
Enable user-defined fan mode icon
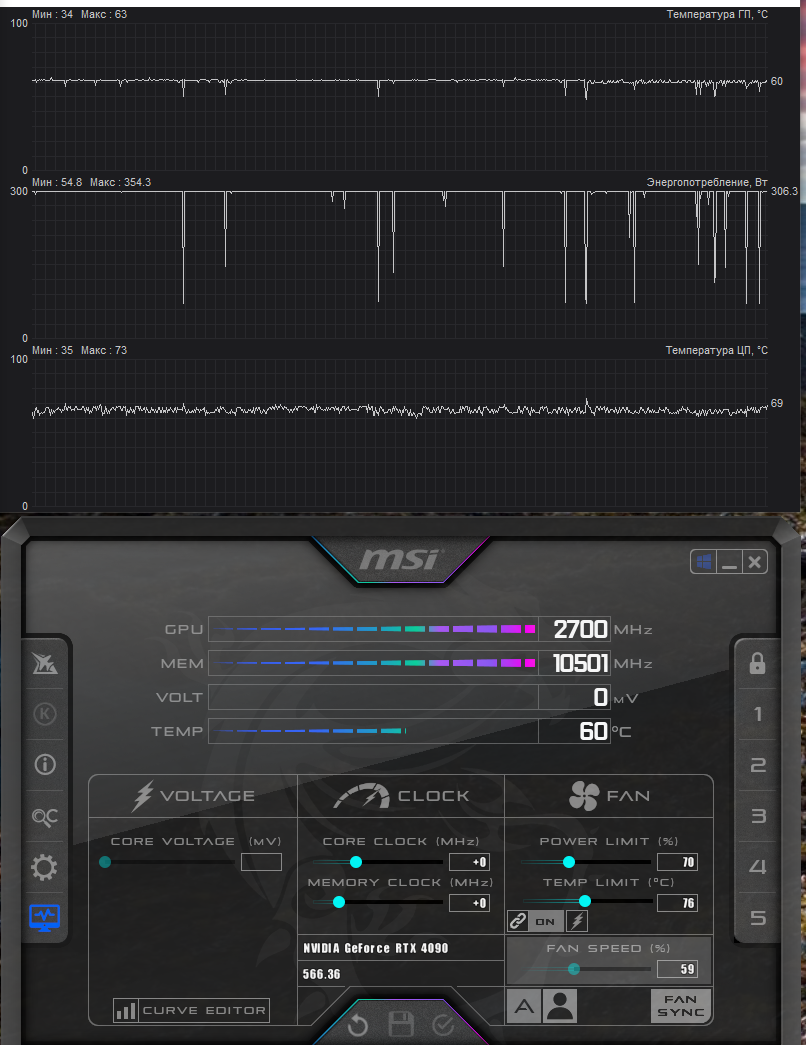(559, 1006)
